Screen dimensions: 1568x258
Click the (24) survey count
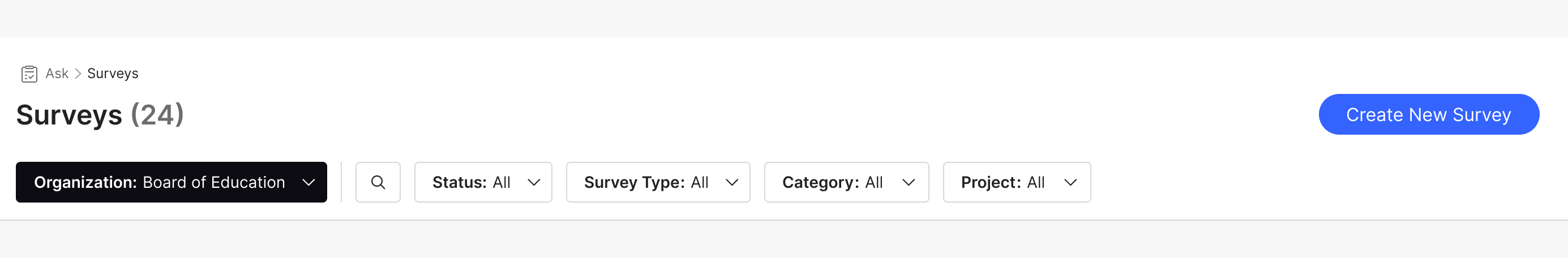[157, 115]
